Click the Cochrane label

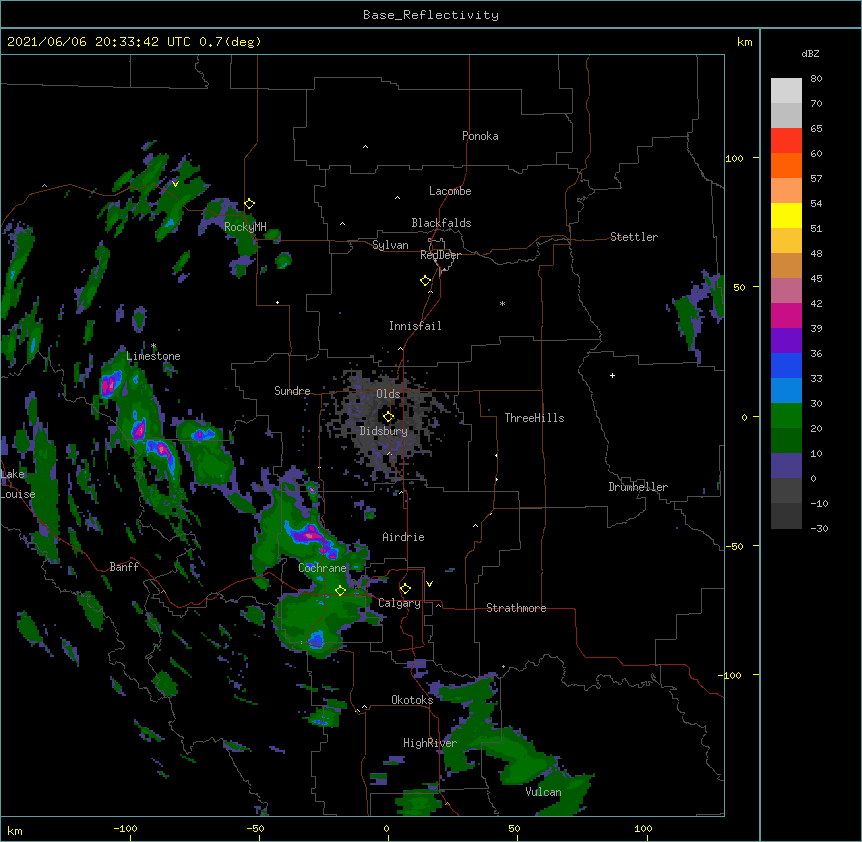pos(322,568)
